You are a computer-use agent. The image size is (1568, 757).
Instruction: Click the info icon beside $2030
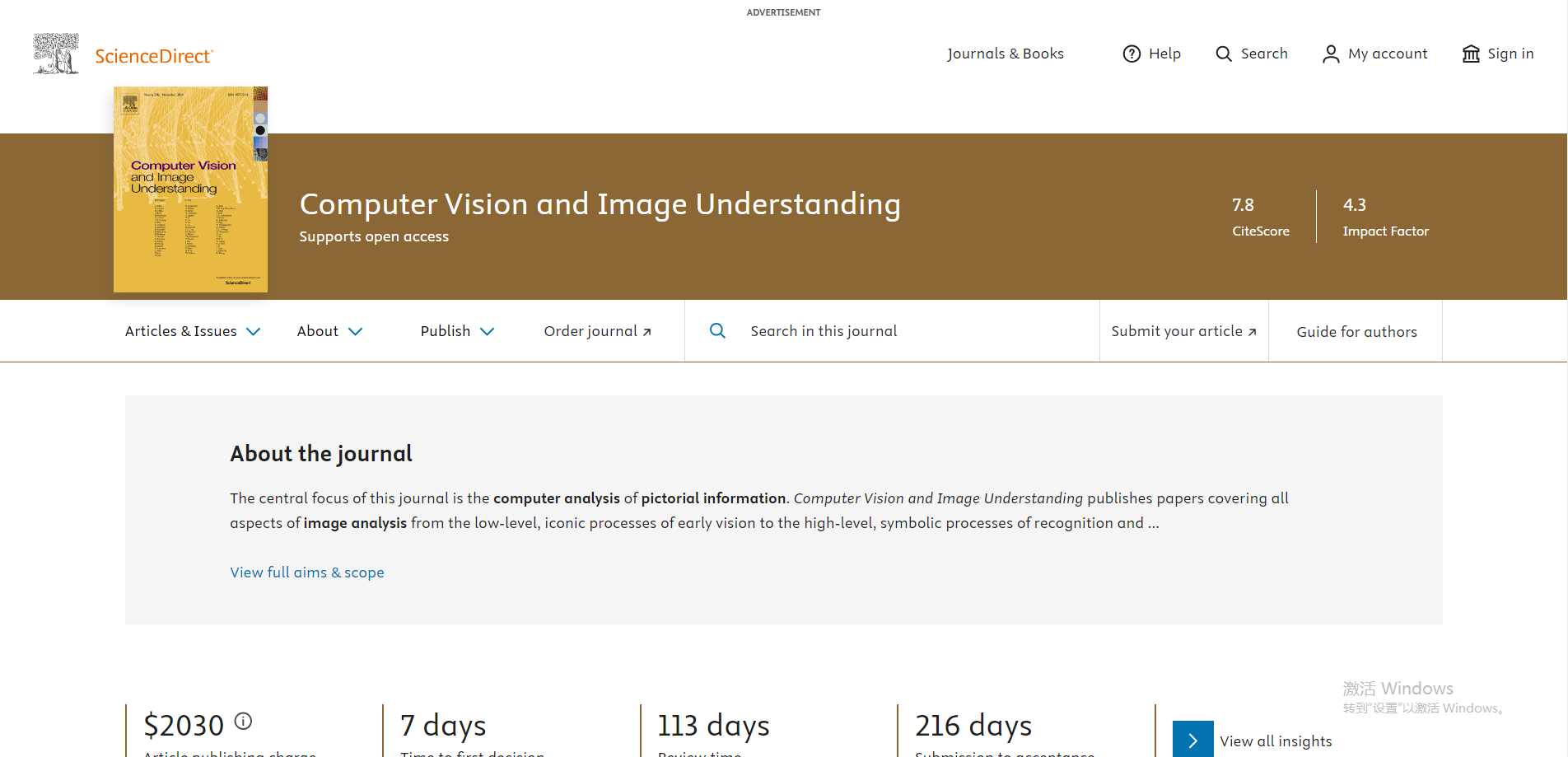pos(243,721)
